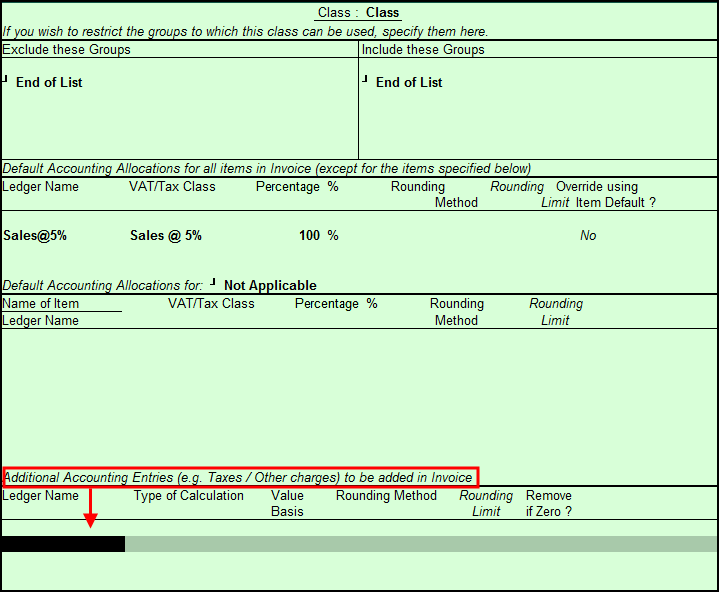This screenshot has width=719, height=592.
Task: Click the red arrow pointing to ledger field
Action: pyautogui.click(x=90, y=519)
